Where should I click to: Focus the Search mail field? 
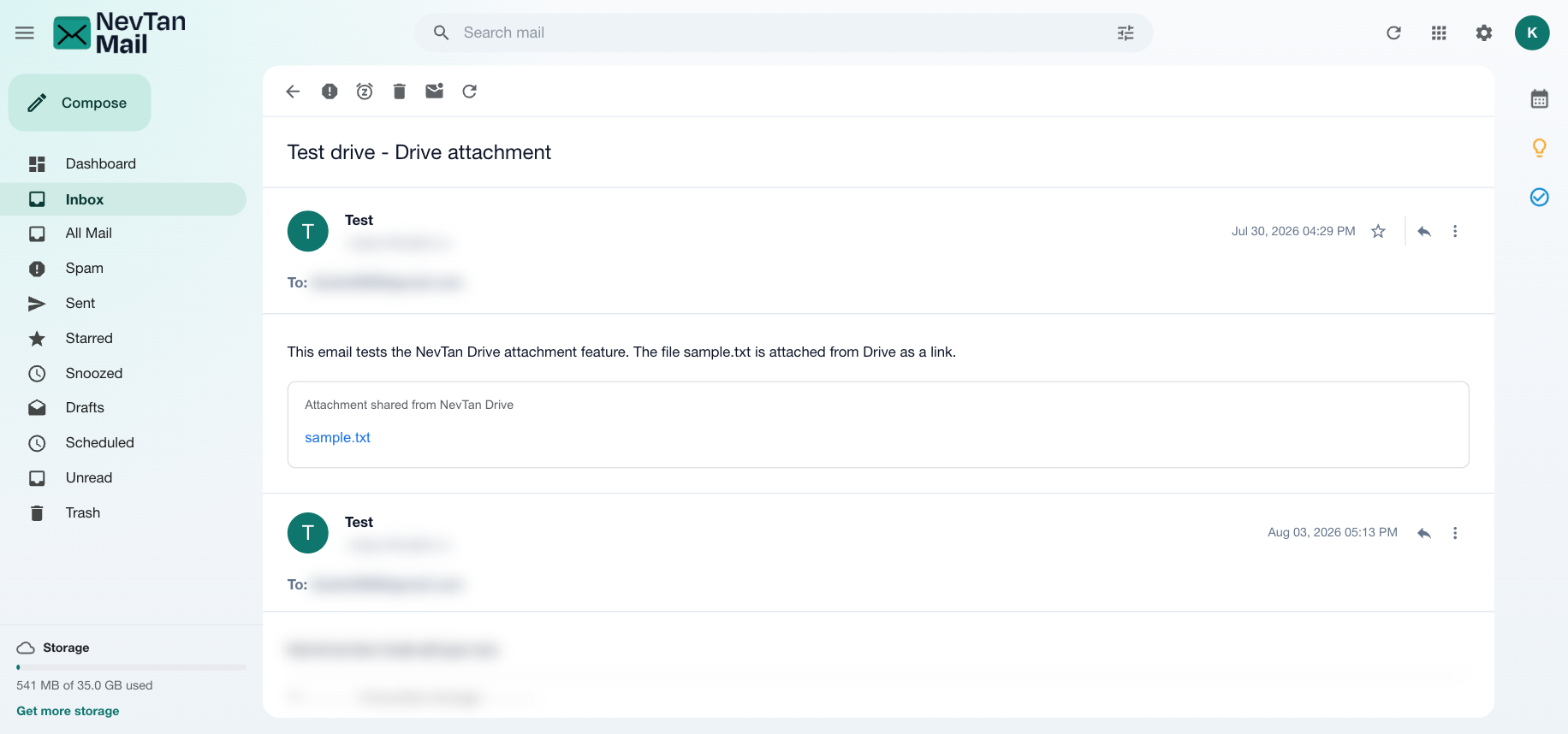tap(783, 33)
